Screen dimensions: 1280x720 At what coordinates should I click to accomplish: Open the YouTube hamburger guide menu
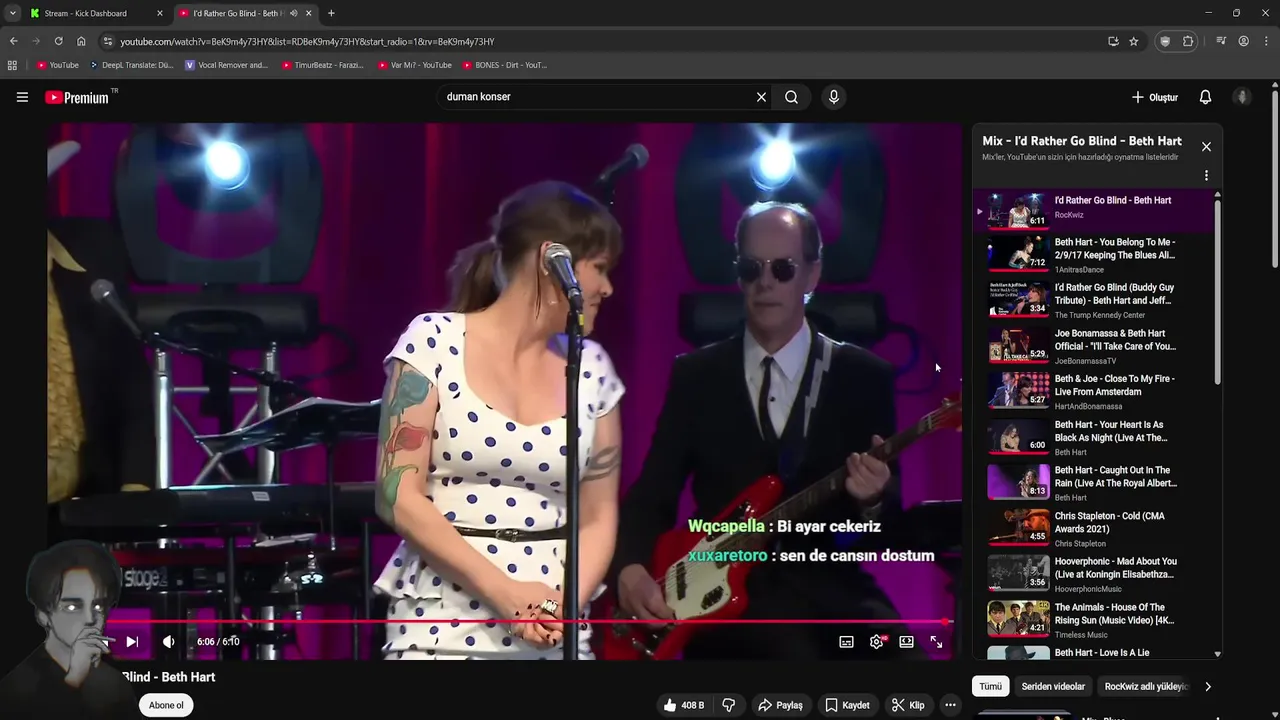(22, 97)
